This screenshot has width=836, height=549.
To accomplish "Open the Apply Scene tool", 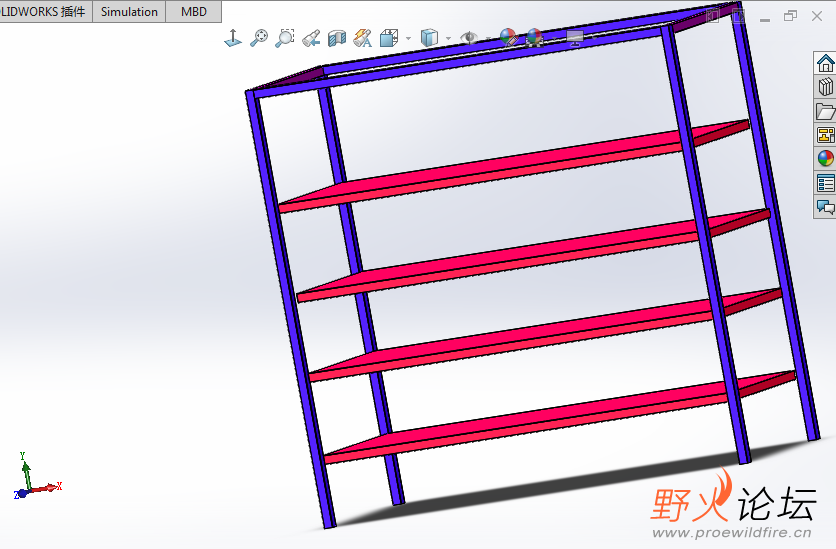I will pyautogui.click(x=534, y=38).
